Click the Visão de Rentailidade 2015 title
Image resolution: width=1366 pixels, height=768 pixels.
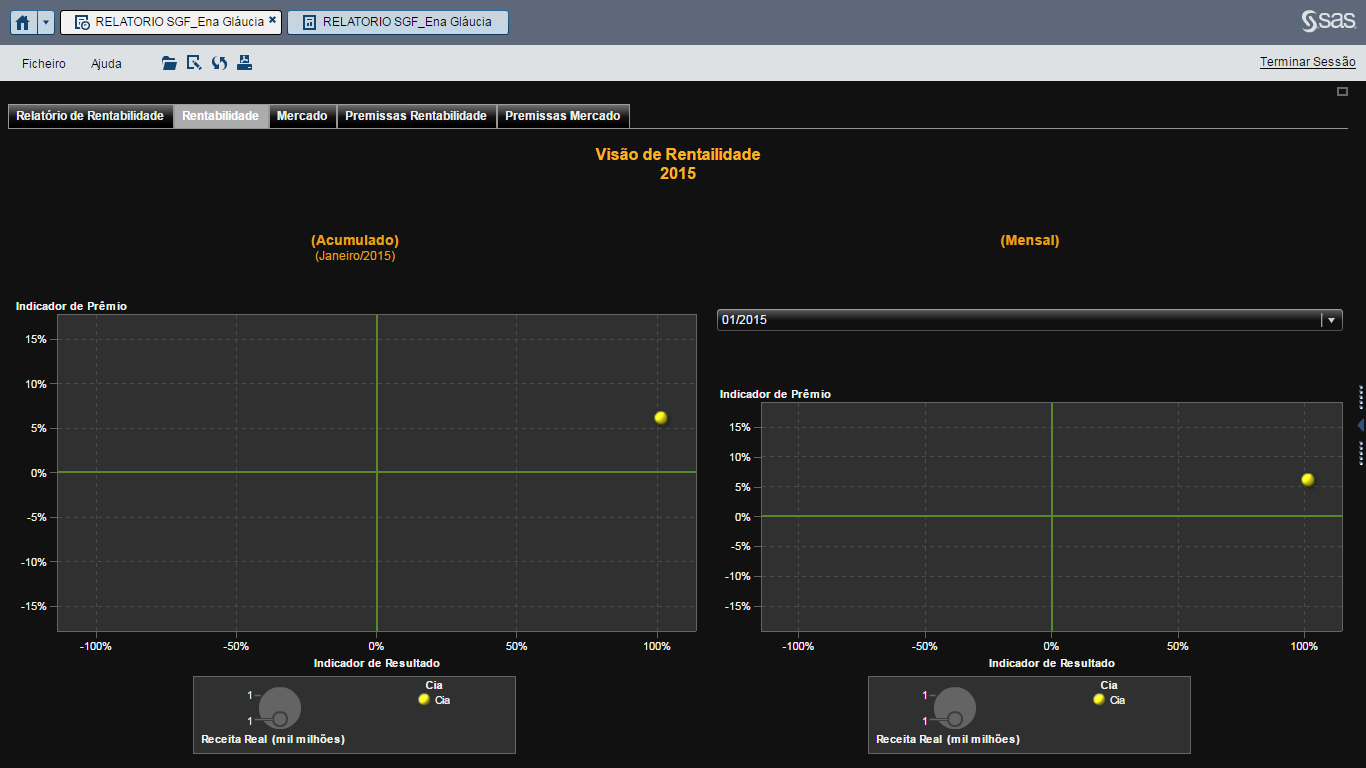pyautogui.click(x=678, y=164)
